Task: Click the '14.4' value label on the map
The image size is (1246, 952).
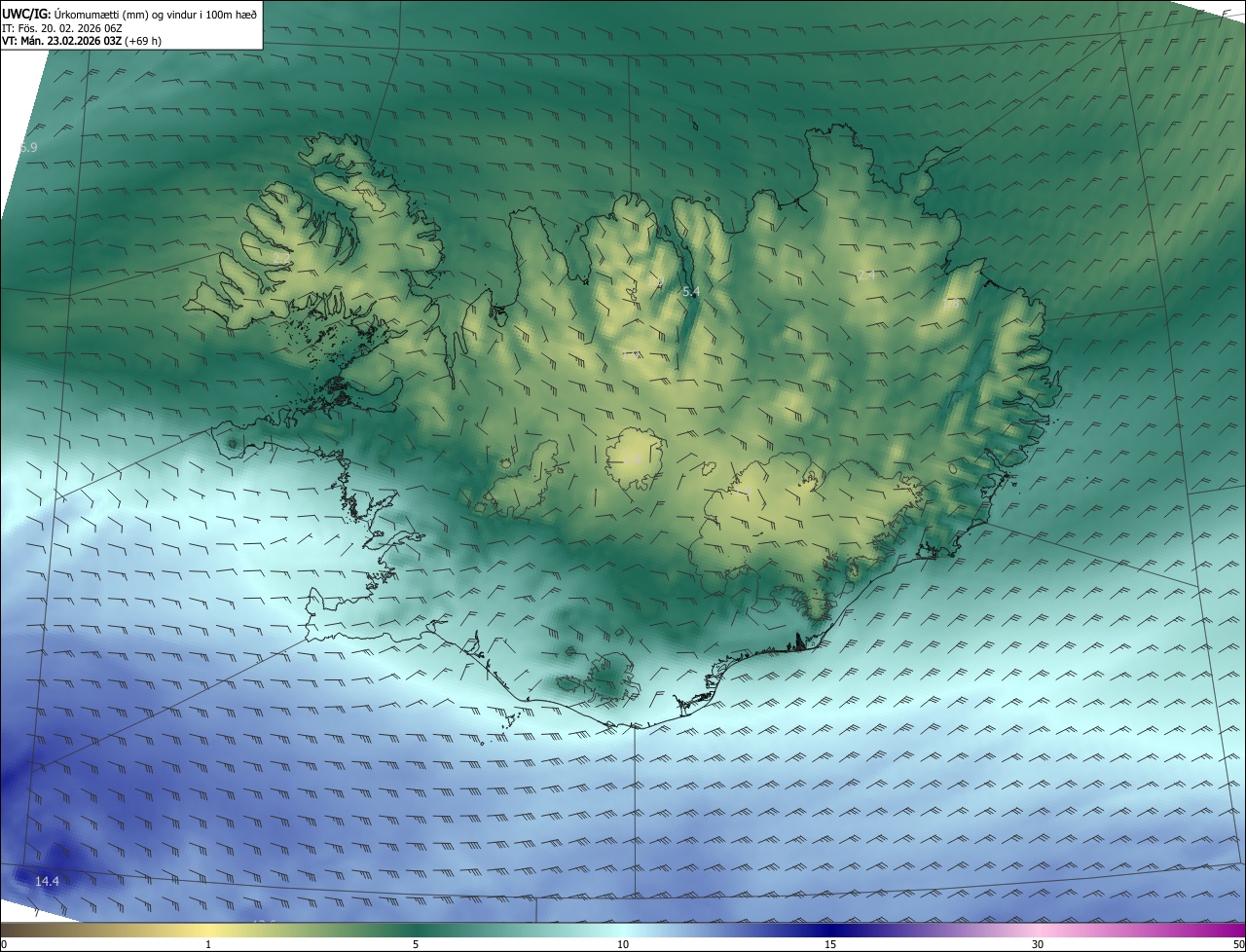Action: (x=47, y=881)
